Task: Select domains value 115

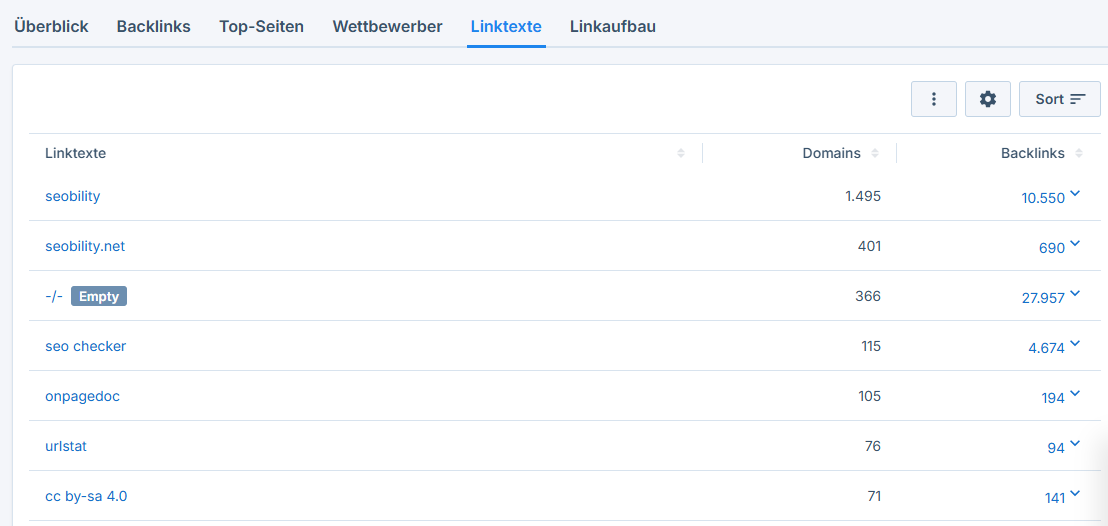Action: point(871,346)
